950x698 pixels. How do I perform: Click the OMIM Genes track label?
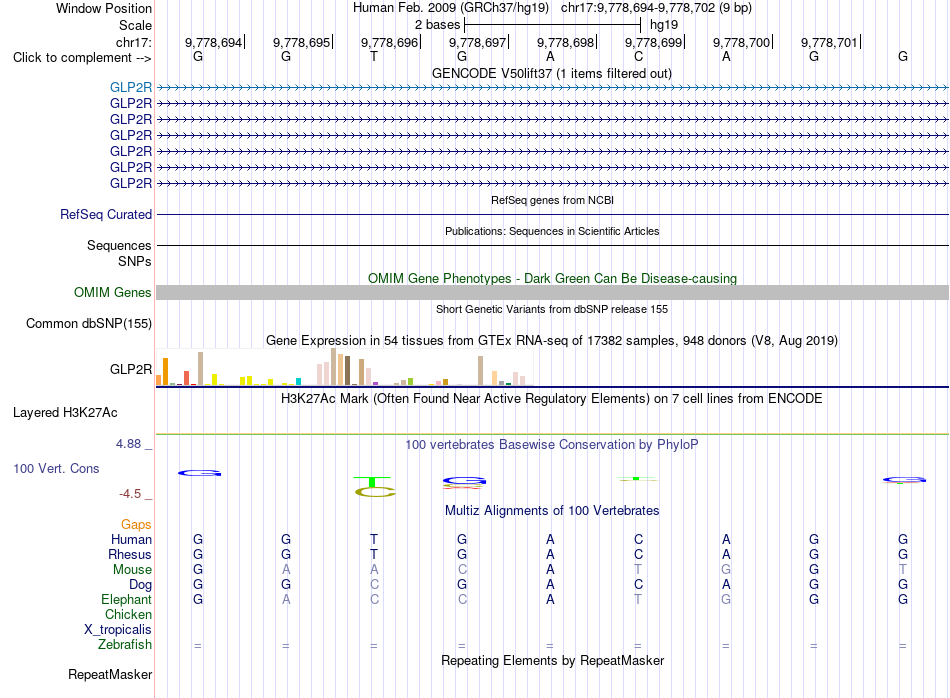pyautogui.click(x=113, y=293)
